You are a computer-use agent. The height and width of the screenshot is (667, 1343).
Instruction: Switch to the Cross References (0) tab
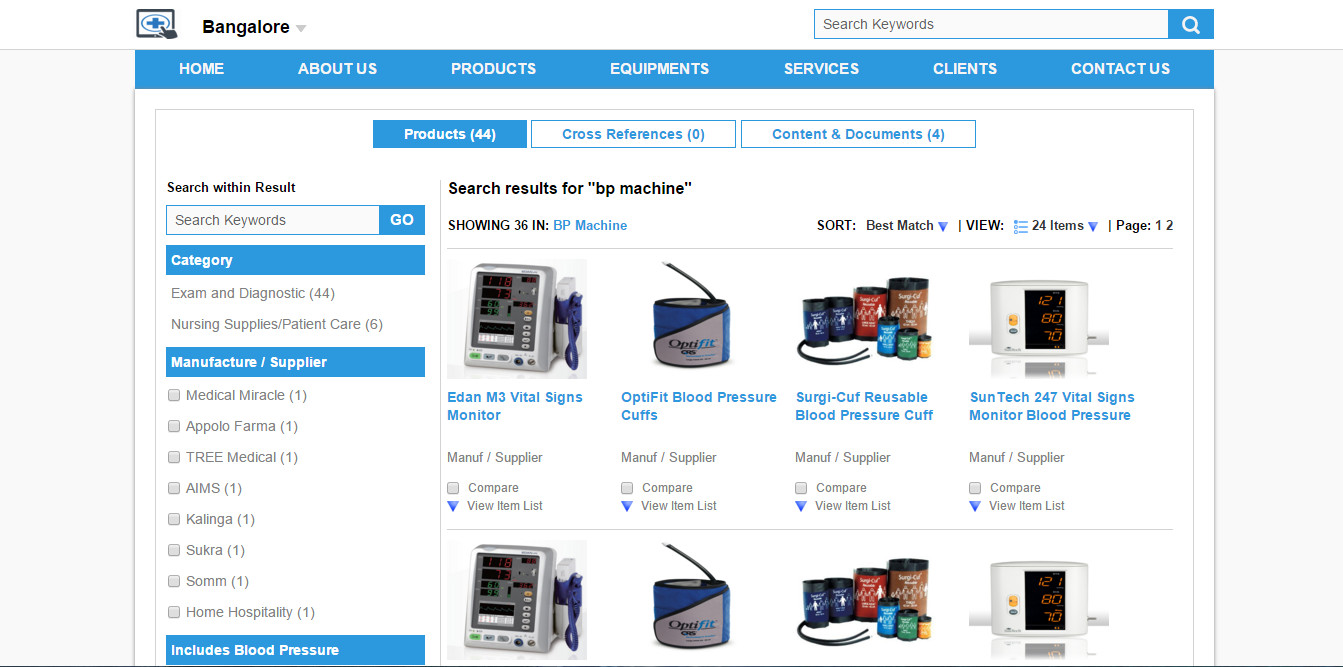pos(633,134)
